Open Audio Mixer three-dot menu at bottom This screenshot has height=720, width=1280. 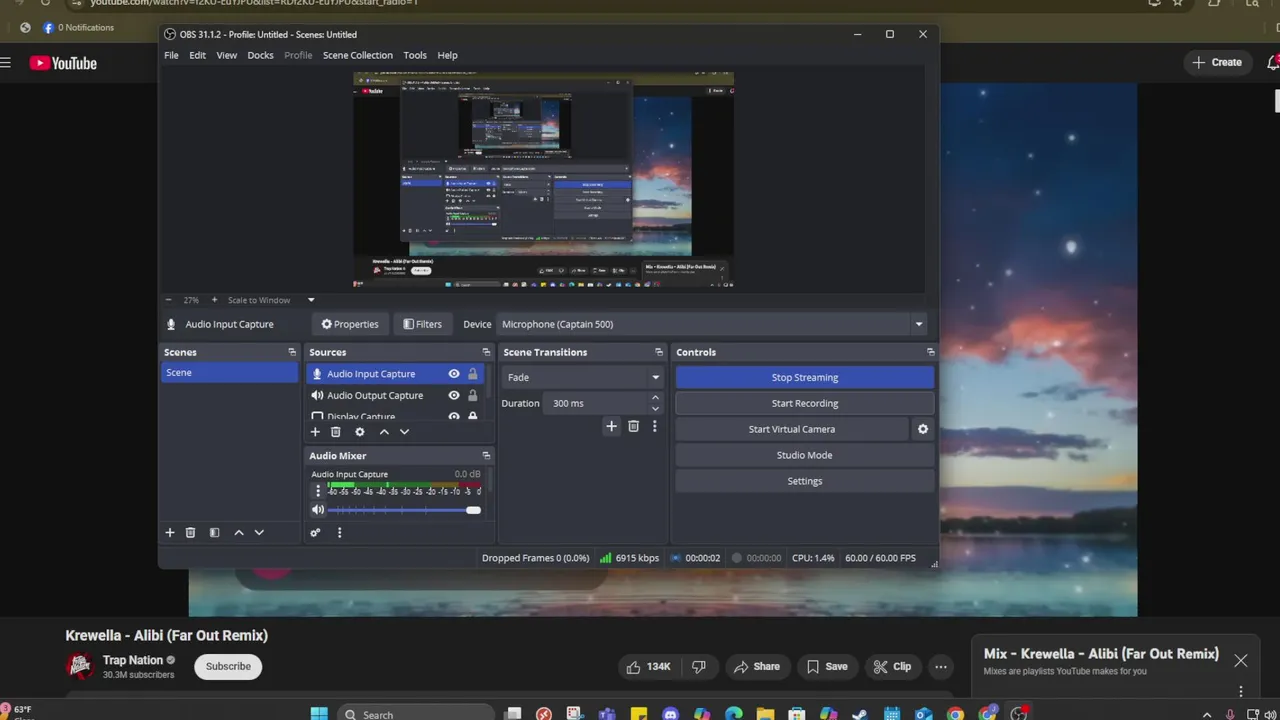(x=339, y=533)
